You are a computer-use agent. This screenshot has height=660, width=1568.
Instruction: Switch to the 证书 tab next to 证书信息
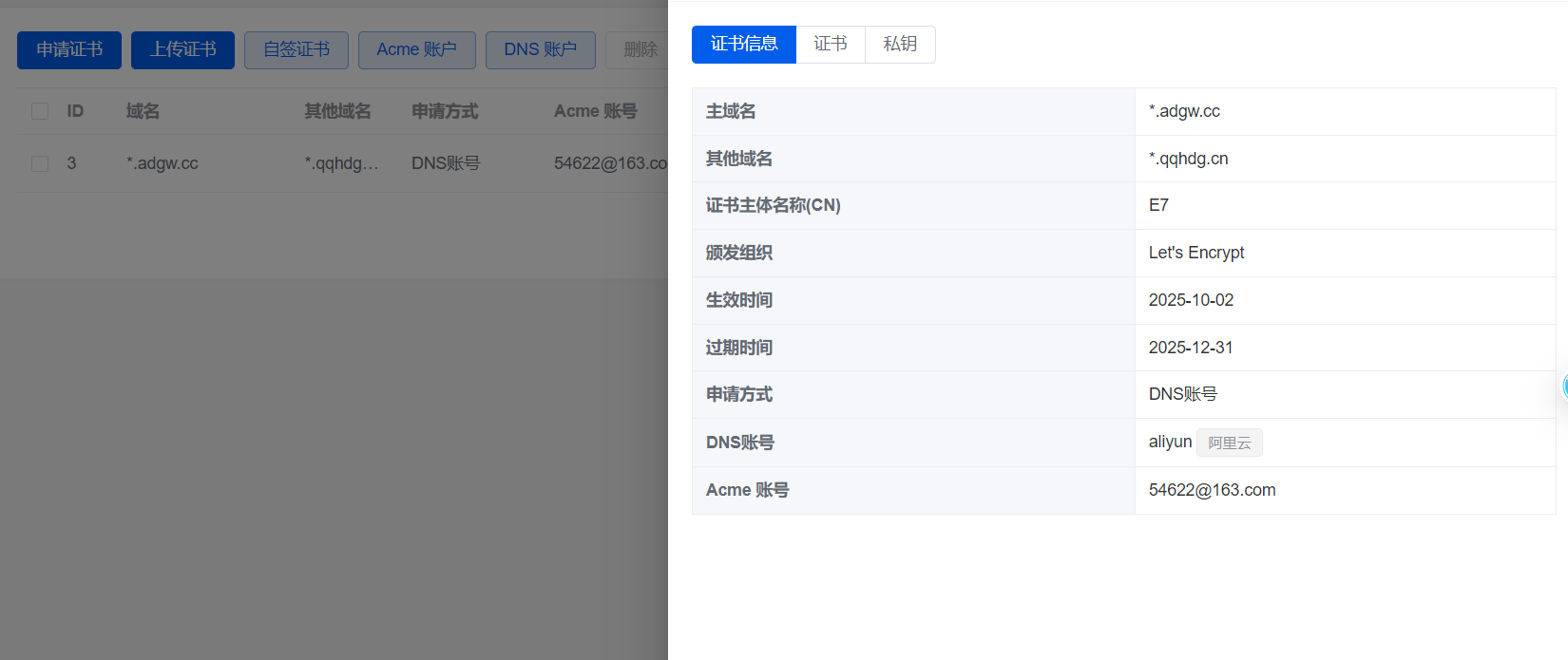(x=830, y=45)
